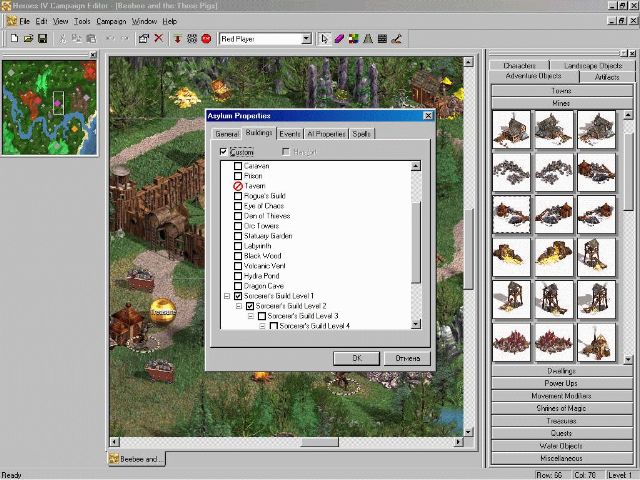Select the last brush tool in toolbar

(x=397, y=39)
